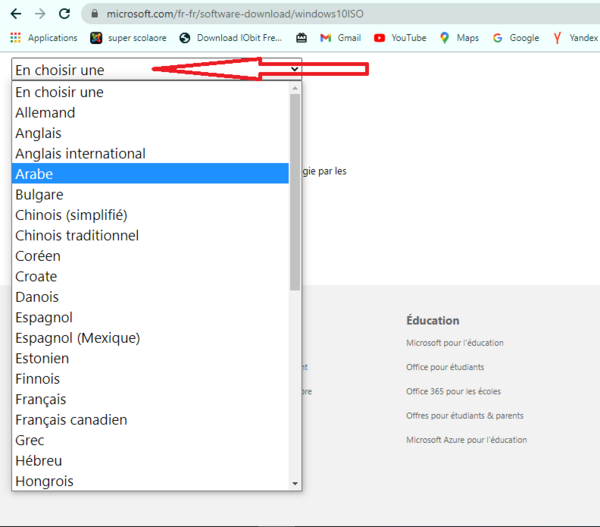Click the padlock icon in address bar
The width and height of the screenshot is (600, 527).
(x=95, y=14)
